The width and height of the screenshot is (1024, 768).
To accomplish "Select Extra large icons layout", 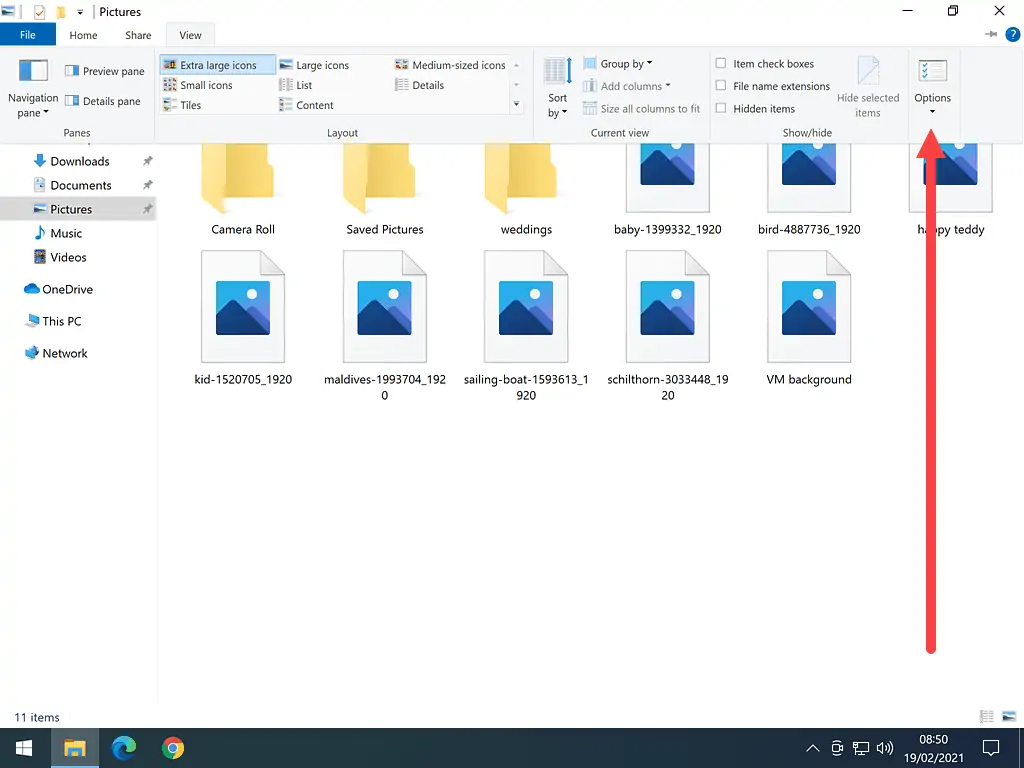I will pos(217,65).
